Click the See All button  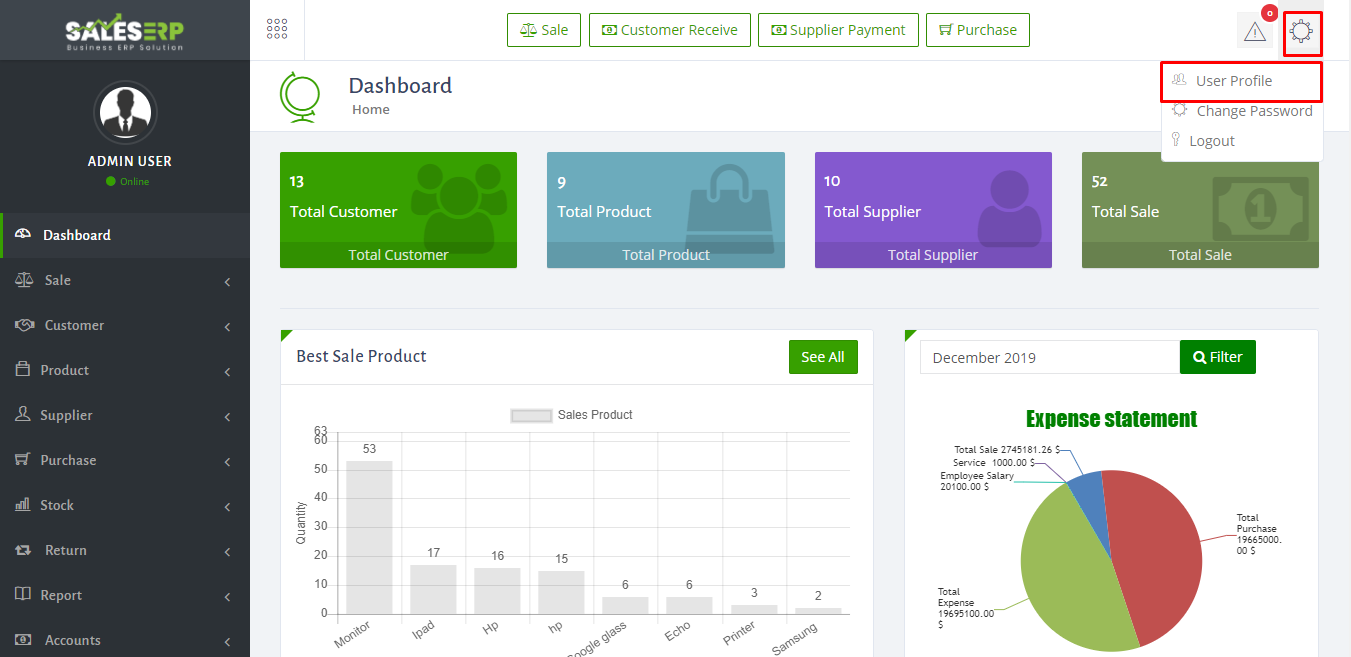[822, 357]
